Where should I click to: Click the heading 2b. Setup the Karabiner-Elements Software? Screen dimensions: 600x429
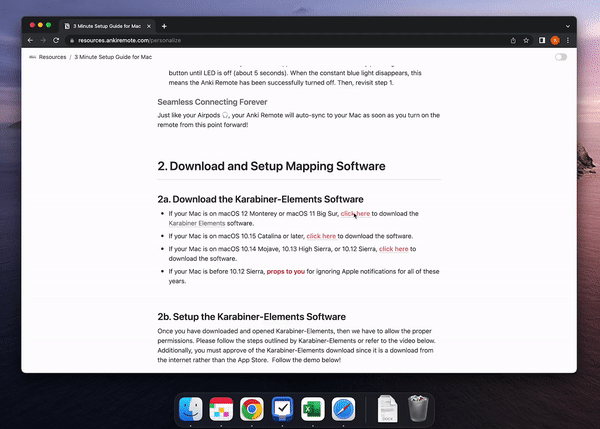coord(251,316)
